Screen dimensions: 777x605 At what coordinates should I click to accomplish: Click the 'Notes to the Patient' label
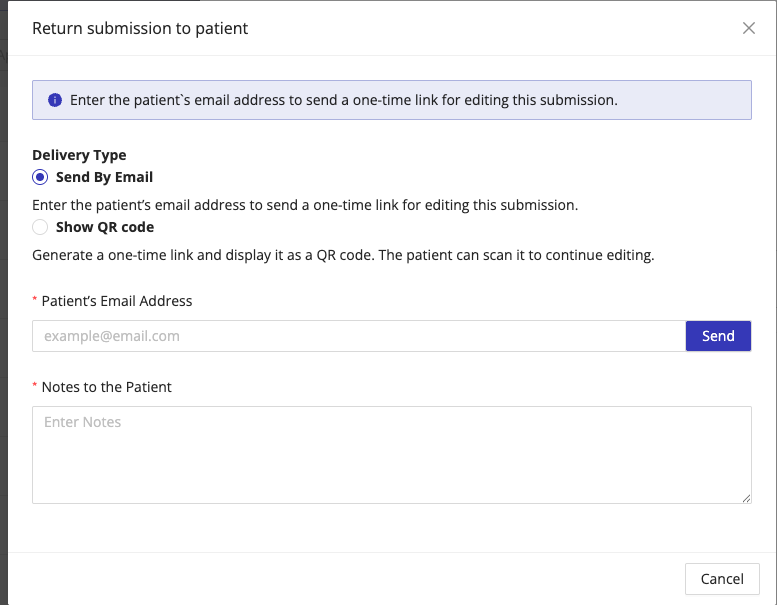click(107, 387)
